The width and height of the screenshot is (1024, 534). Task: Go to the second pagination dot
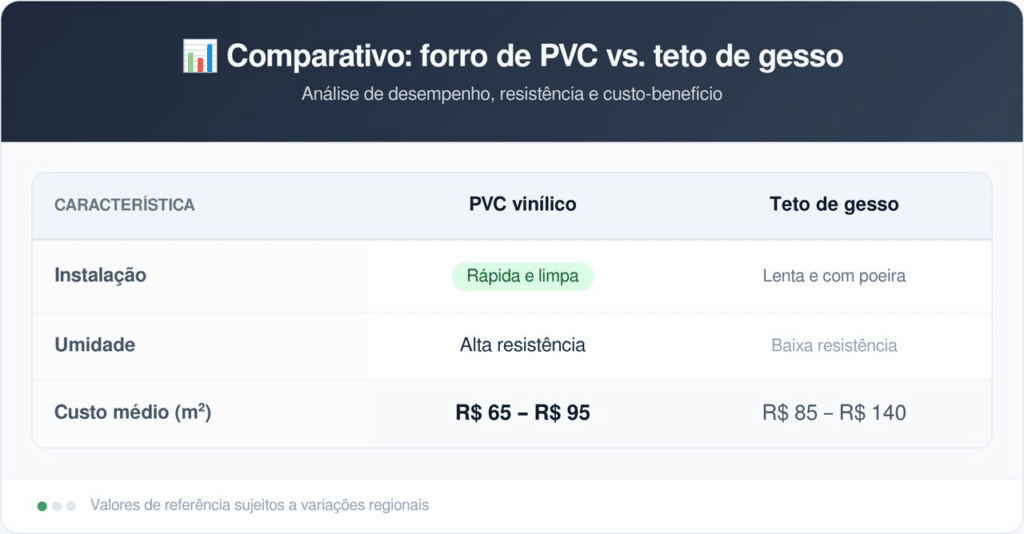57,506
